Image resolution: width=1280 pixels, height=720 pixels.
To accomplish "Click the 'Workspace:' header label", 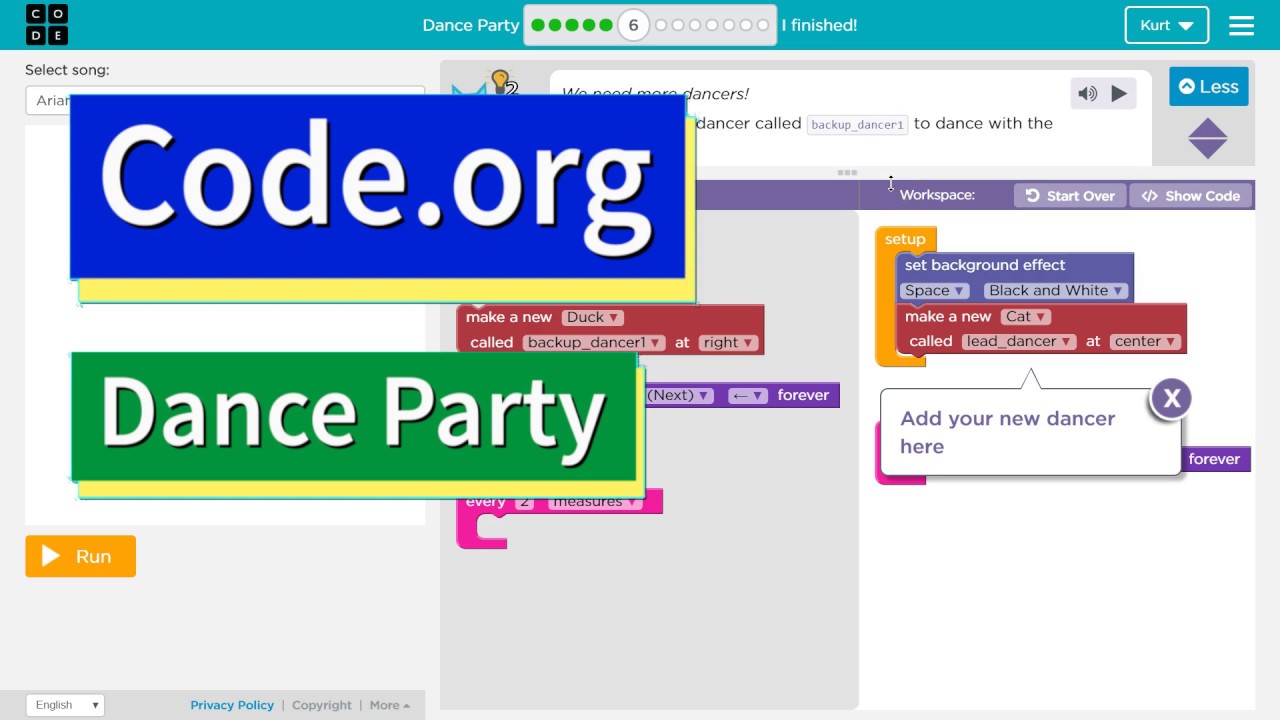I will click(937, 195).
